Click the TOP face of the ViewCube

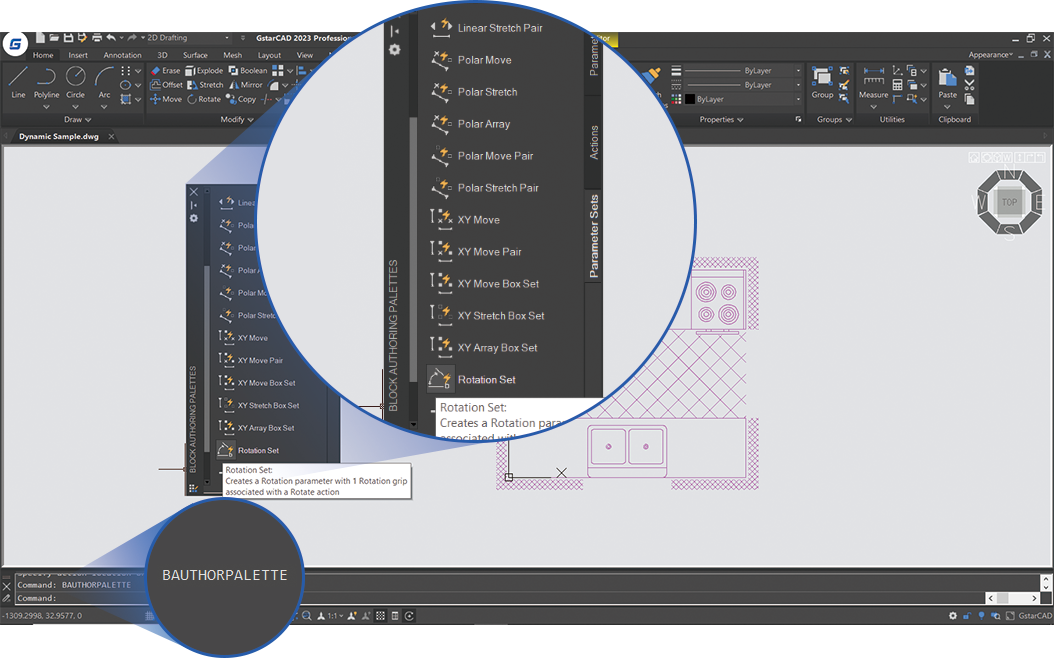1009,202
